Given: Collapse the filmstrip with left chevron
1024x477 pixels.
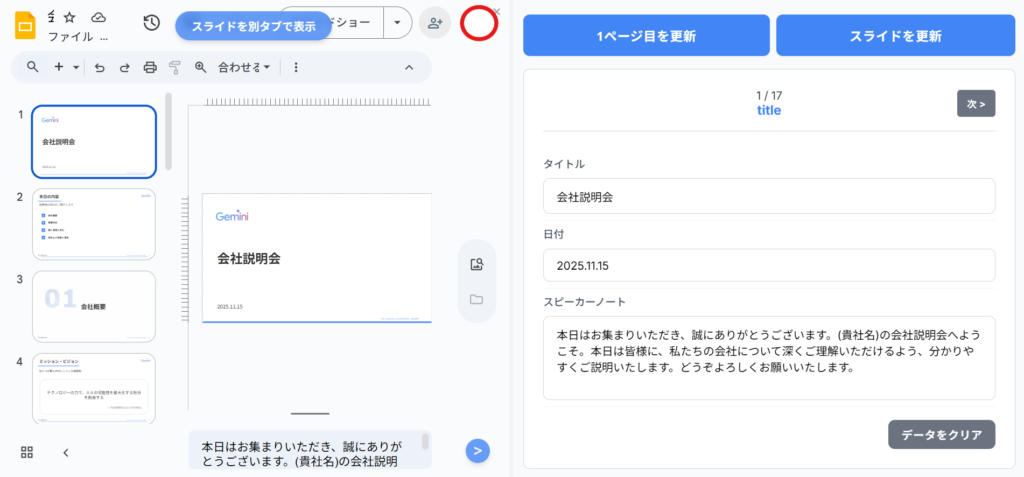Looking at the screenshot, I should pos(66,452).
